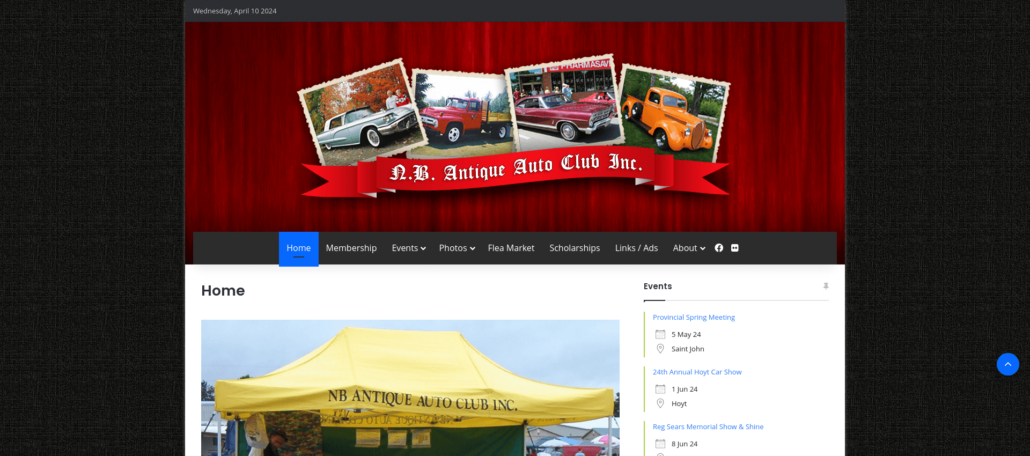Click calendar icon next to 5 May 24
The image size is (1030, 456).
tap(660, 334)
